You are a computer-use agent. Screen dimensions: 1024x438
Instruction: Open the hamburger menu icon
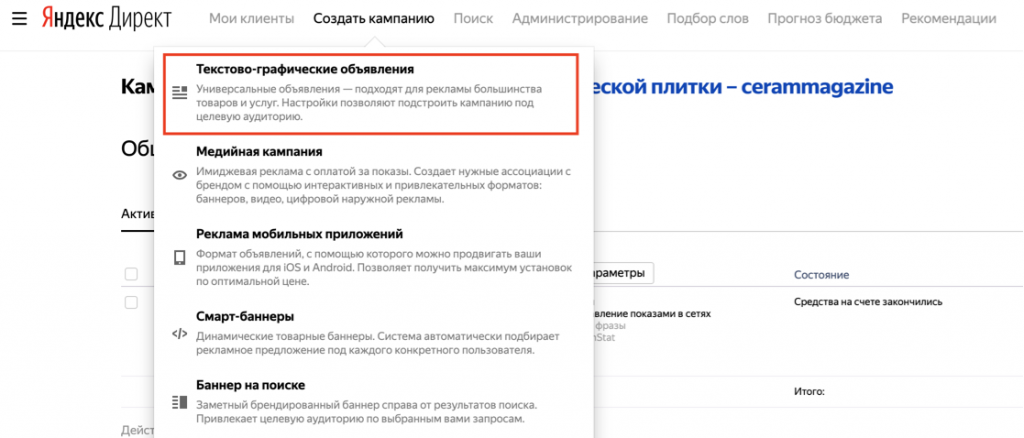pos(20,19)
